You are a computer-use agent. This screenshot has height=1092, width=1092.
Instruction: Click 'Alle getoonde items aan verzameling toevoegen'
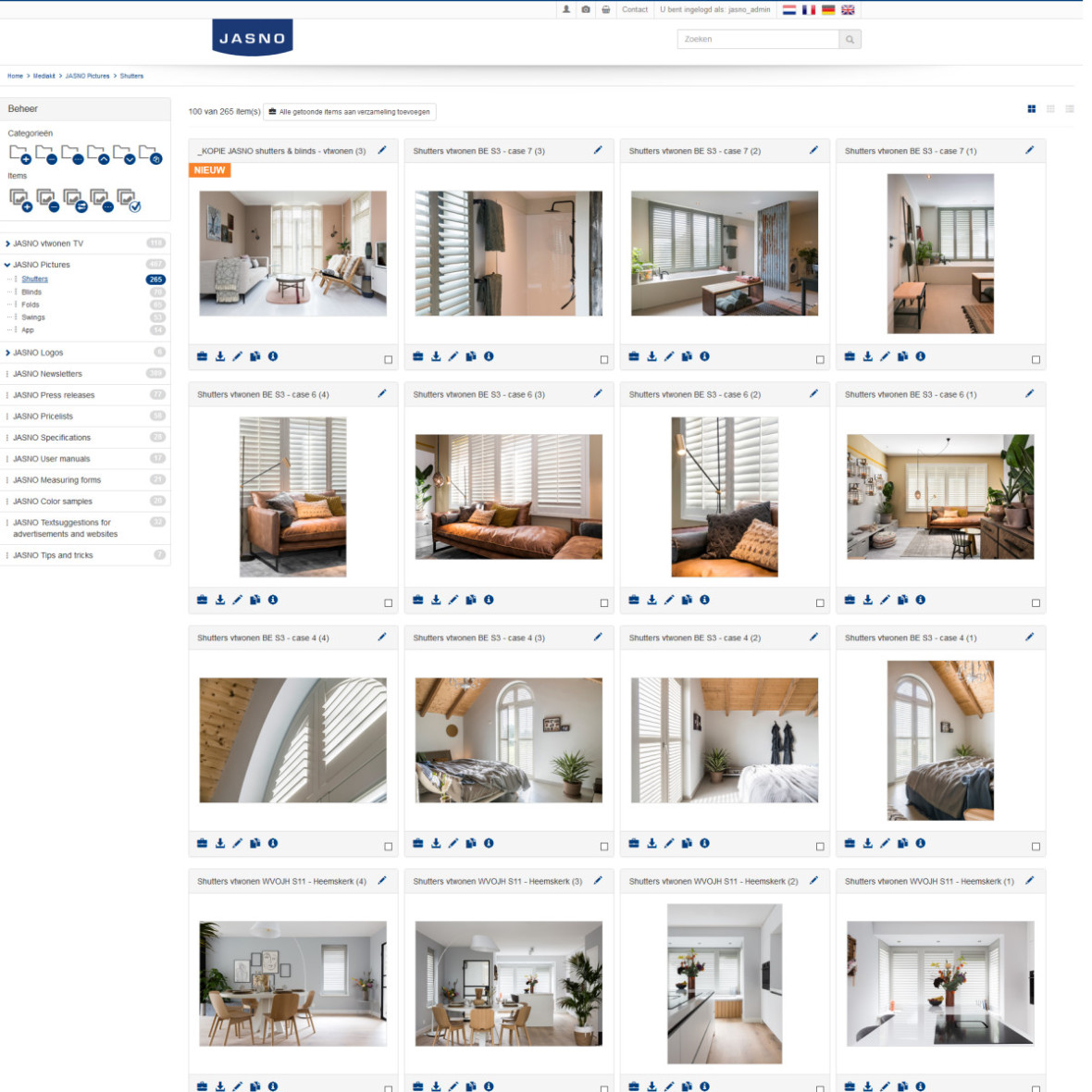click(x=349, y=112)
